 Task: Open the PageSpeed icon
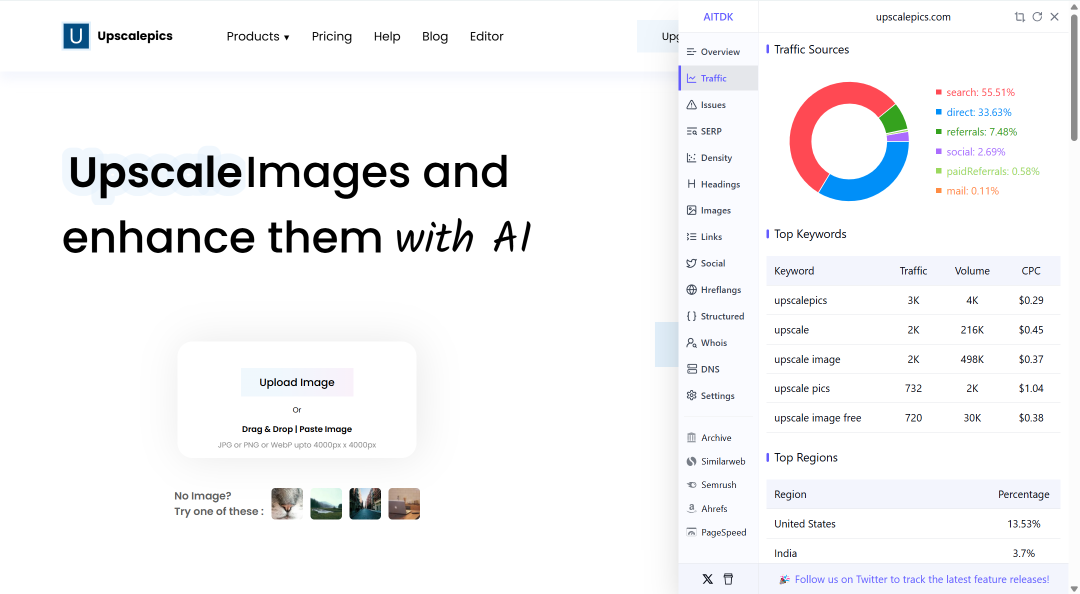[x=692, y=532]
